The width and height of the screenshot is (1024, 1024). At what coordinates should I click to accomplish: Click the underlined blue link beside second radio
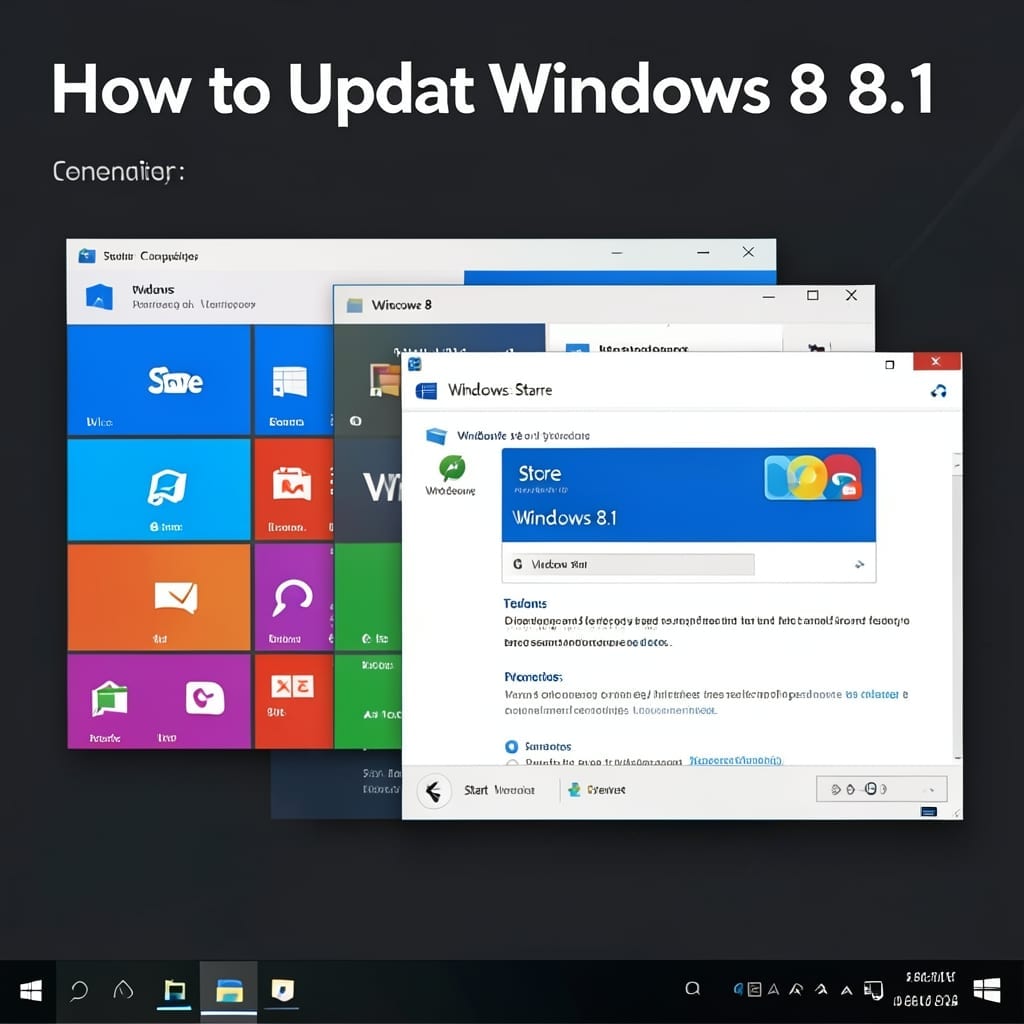pyautogui.click(x=736, y=761)
